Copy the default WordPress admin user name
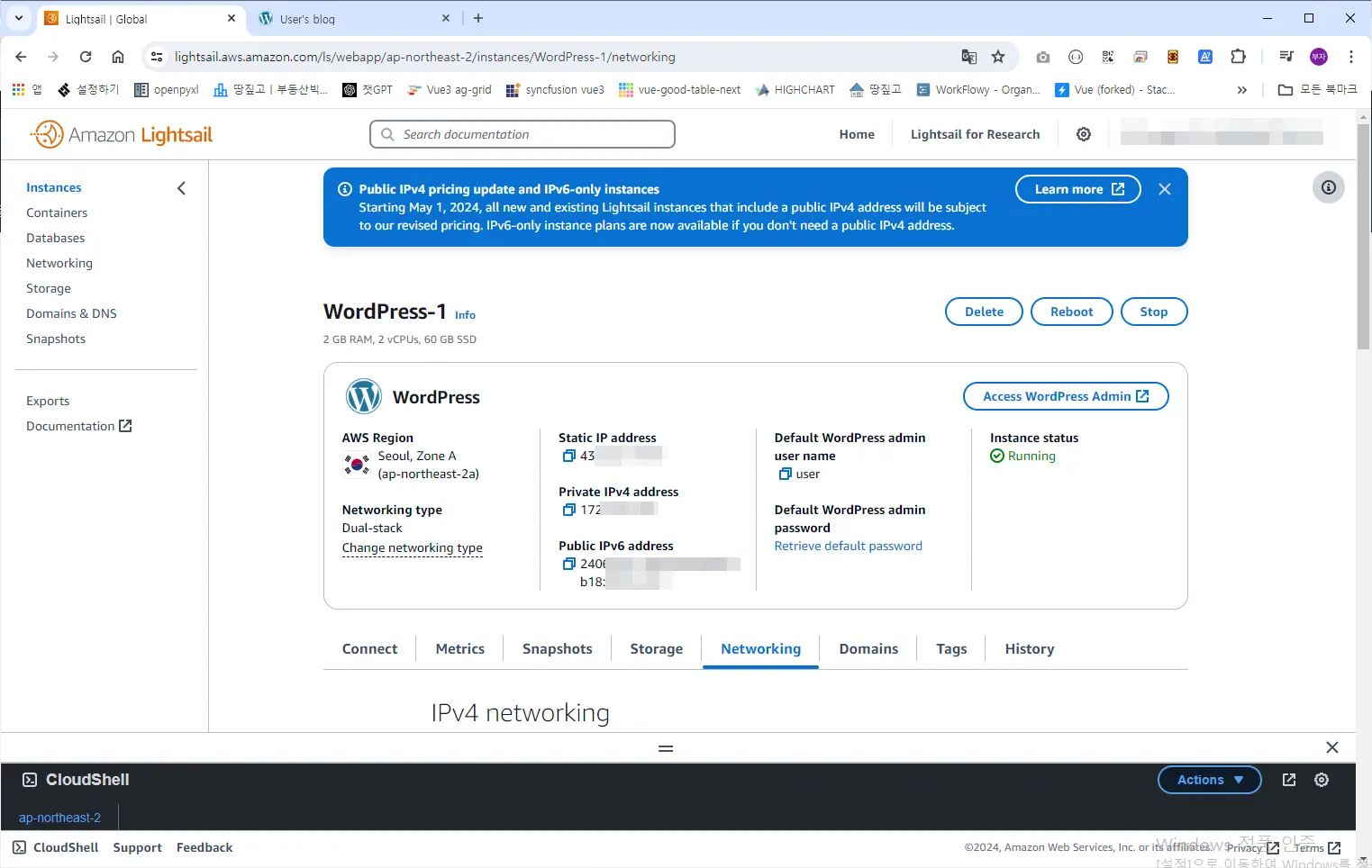Image resolution: width=1372 pixels, height=868 pixels. click(x=785, y=474)
